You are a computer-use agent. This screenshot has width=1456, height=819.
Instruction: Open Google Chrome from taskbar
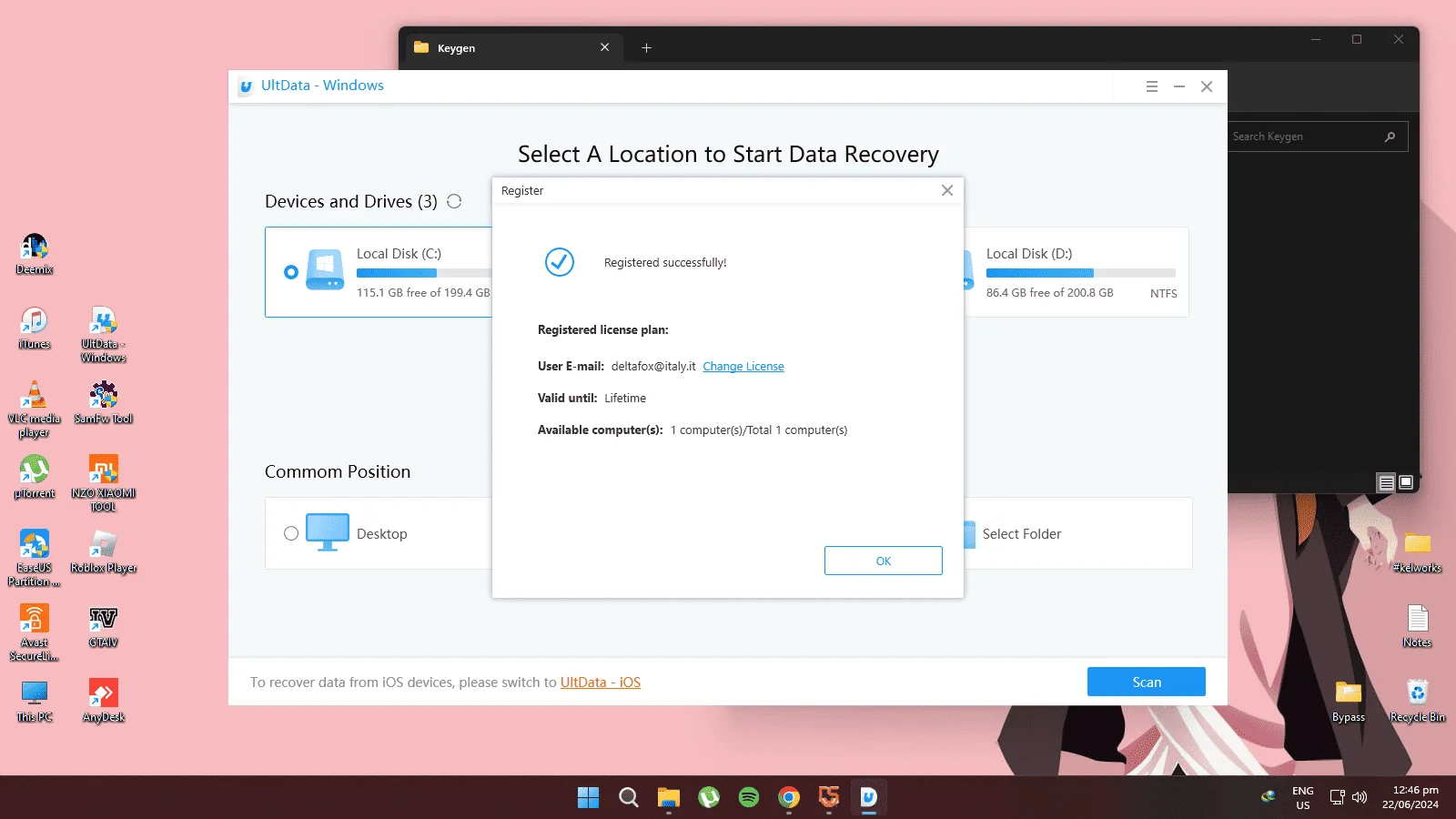(788, 797)
